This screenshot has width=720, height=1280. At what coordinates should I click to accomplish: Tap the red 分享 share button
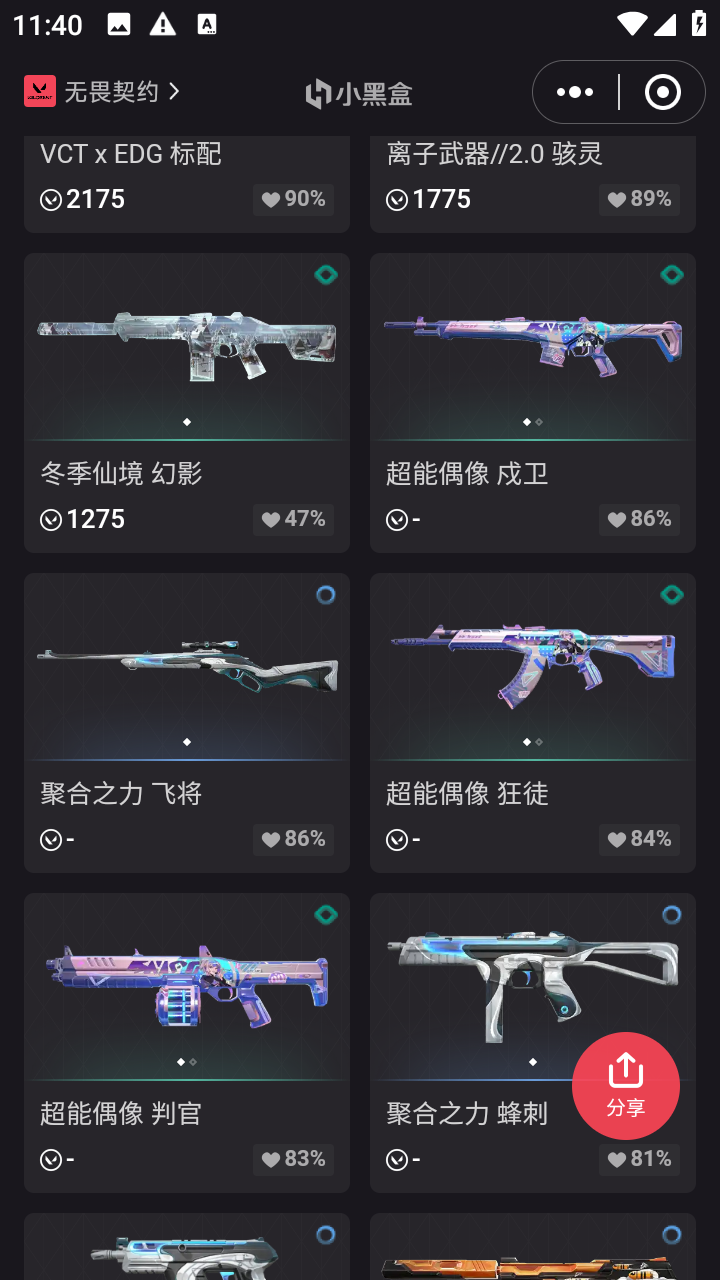[x=626, y=1086]
